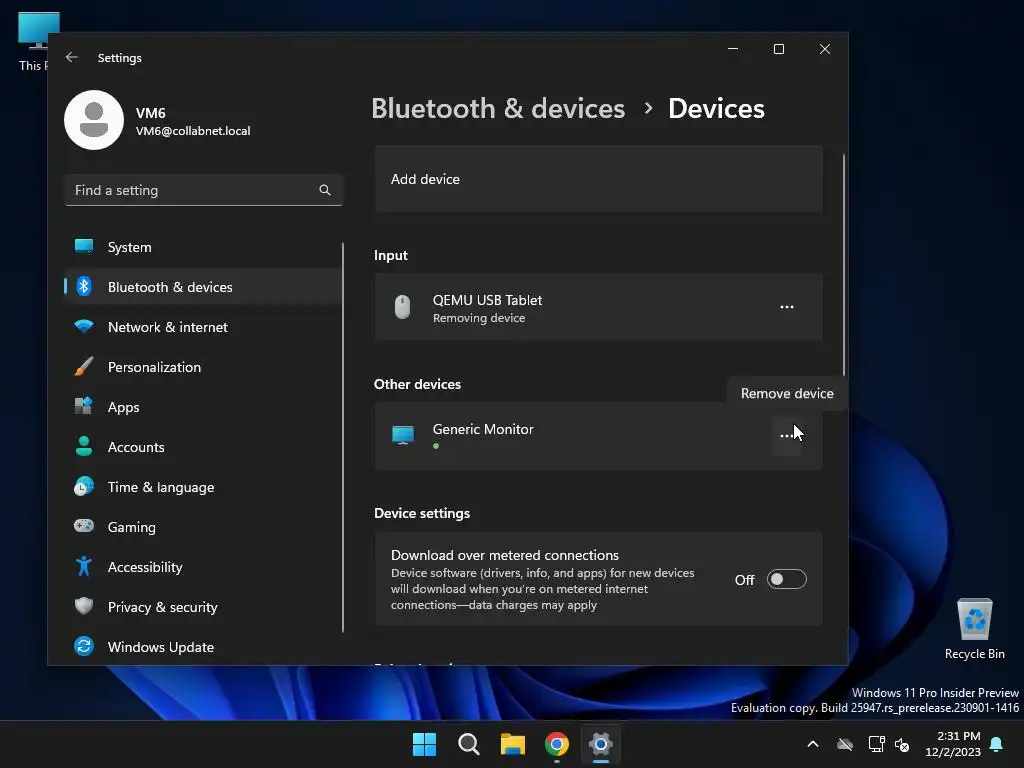Click the VM6 account name

[x=151, y=112]
